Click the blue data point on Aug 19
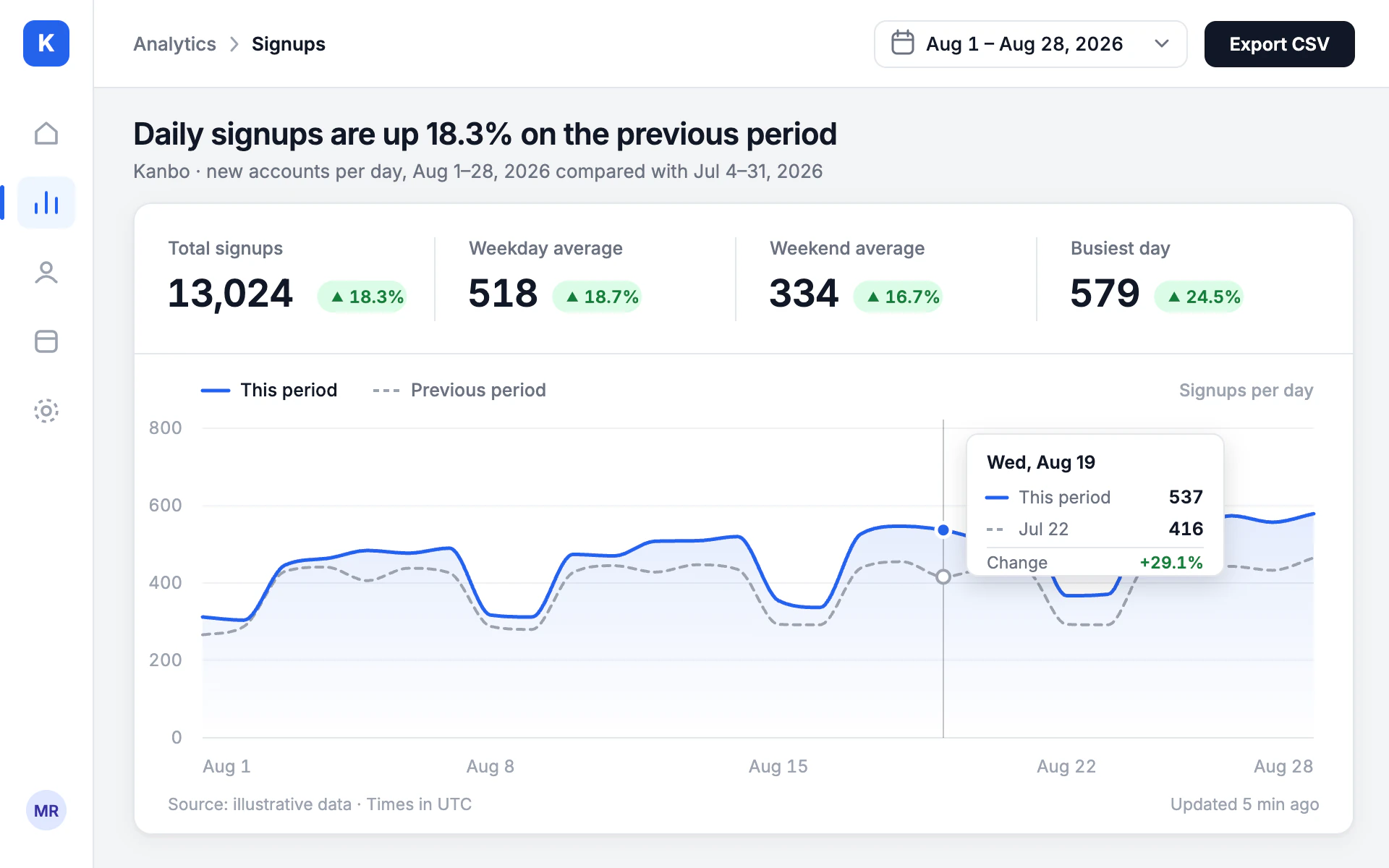The height and width of the screenshot is (868, 1389). pos(943,530)
